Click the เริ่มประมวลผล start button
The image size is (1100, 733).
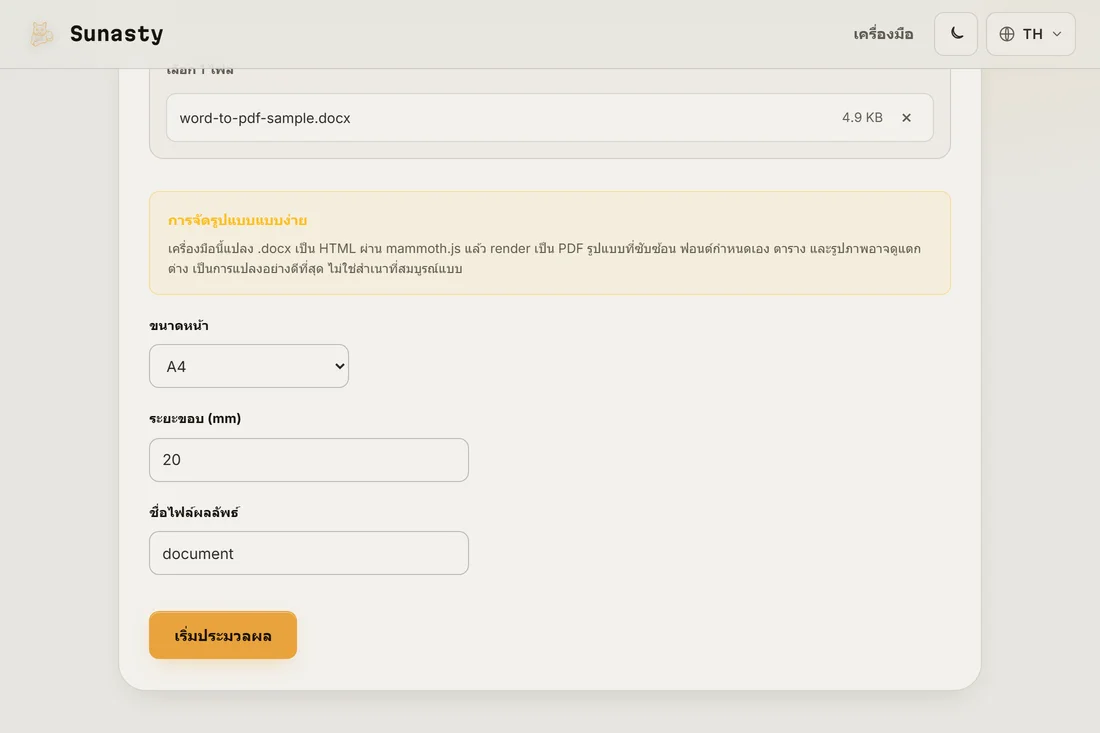[x=223, y=636]
